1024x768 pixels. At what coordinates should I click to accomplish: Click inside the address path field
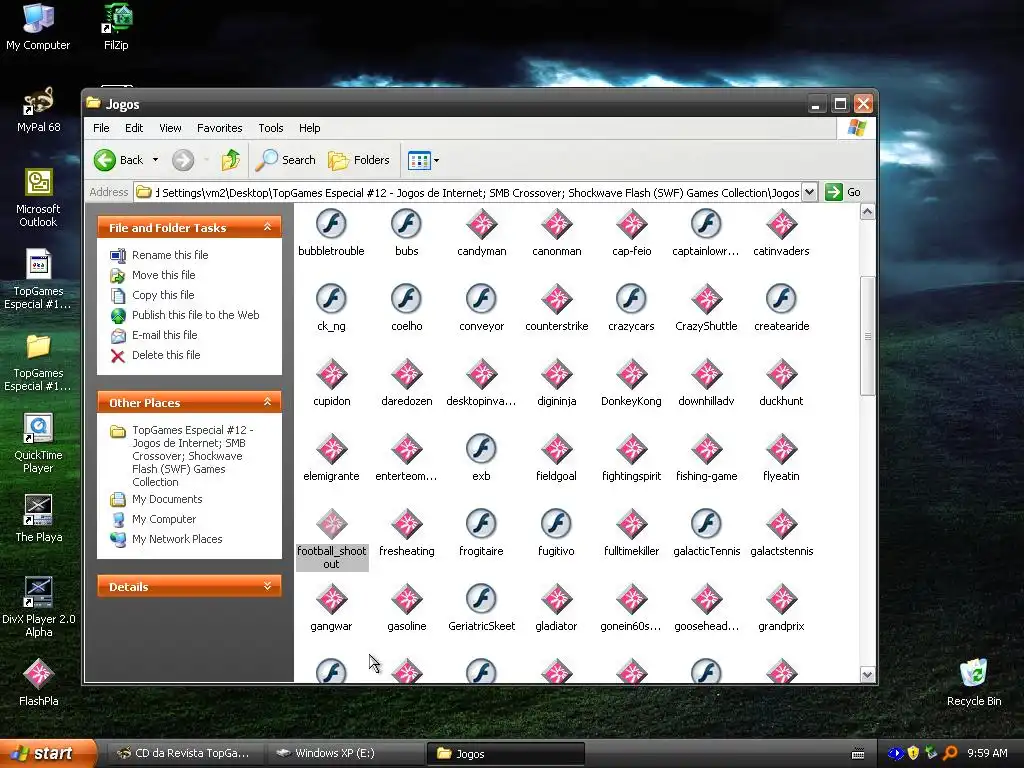pos(468,193)
